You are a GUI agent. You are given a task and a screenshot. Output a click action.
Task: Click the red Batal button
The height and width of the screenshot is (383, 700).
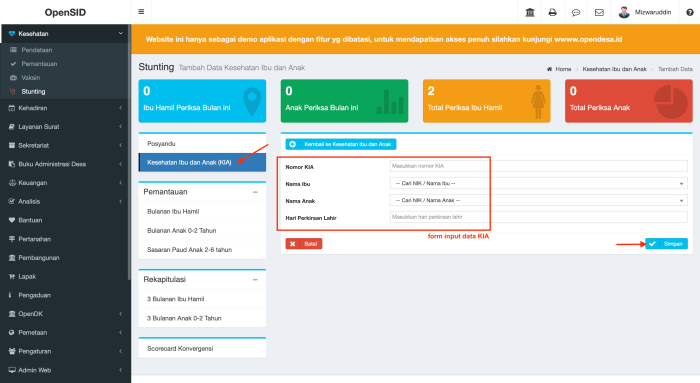[x=304, y=244]
